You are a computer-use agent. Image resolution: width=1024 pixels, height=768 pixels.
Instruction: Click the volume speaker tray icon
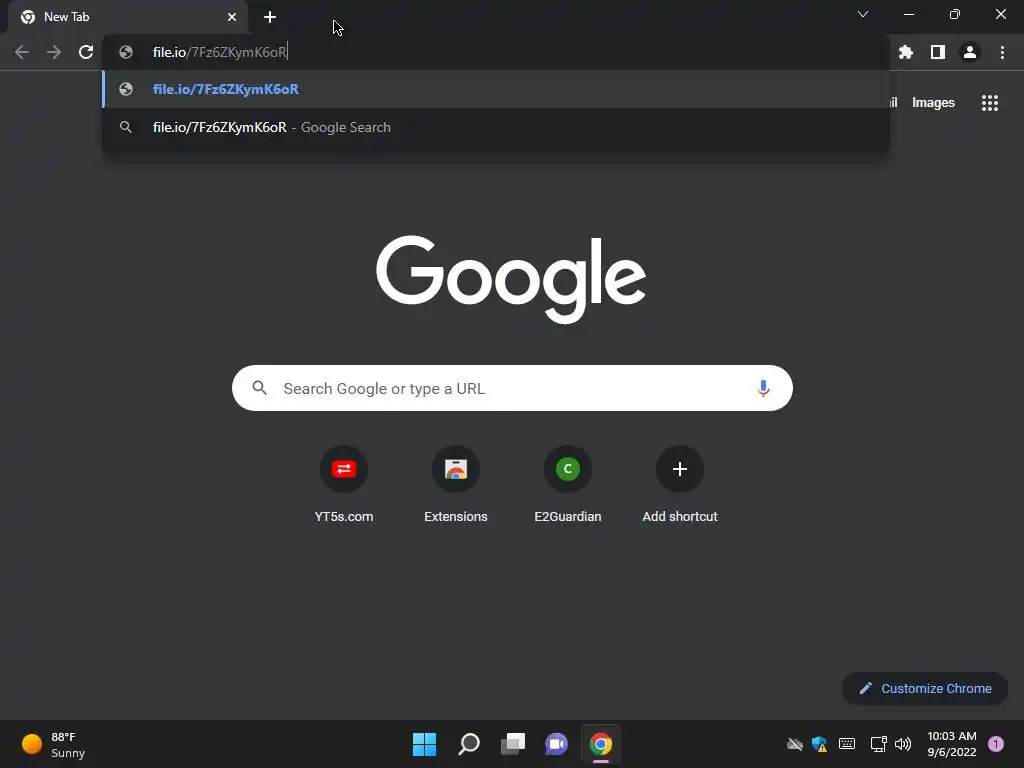(x=903, y=744)
